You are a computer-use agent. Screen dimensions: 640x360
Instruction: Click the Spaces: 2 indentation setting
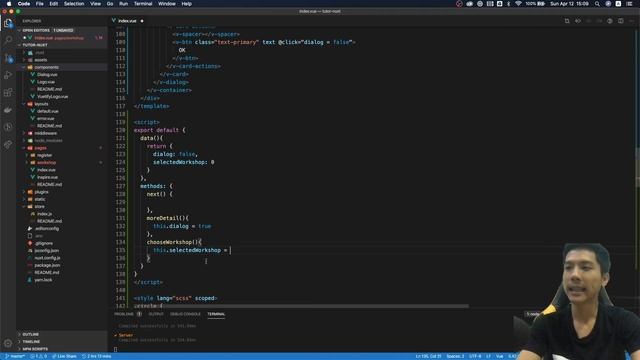click(x=455, y=356)
